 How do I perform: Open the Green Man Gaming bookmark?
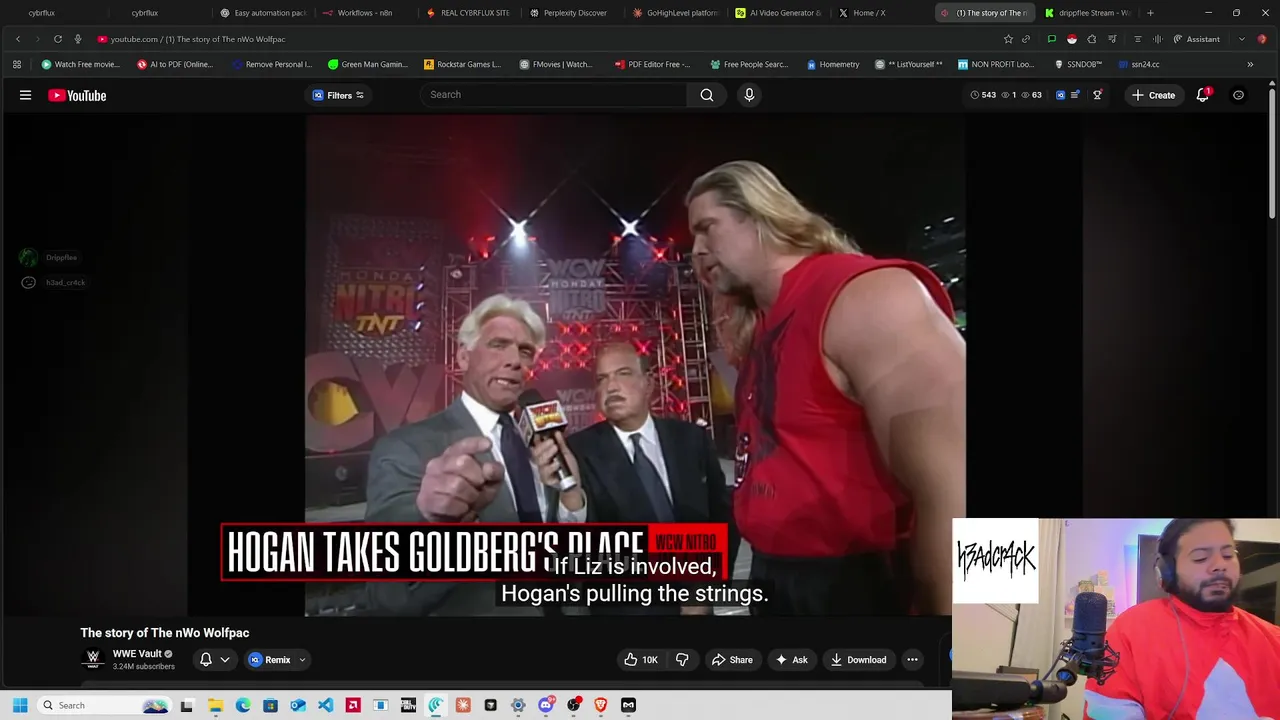point(367,64)
